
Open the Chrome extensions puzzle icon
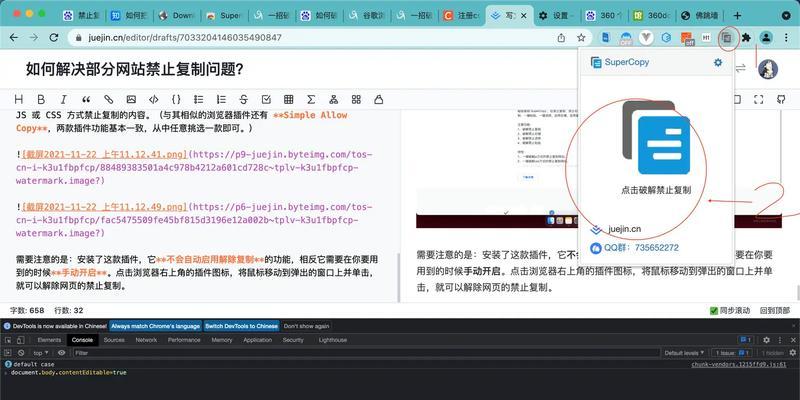[x=746, y=38]
